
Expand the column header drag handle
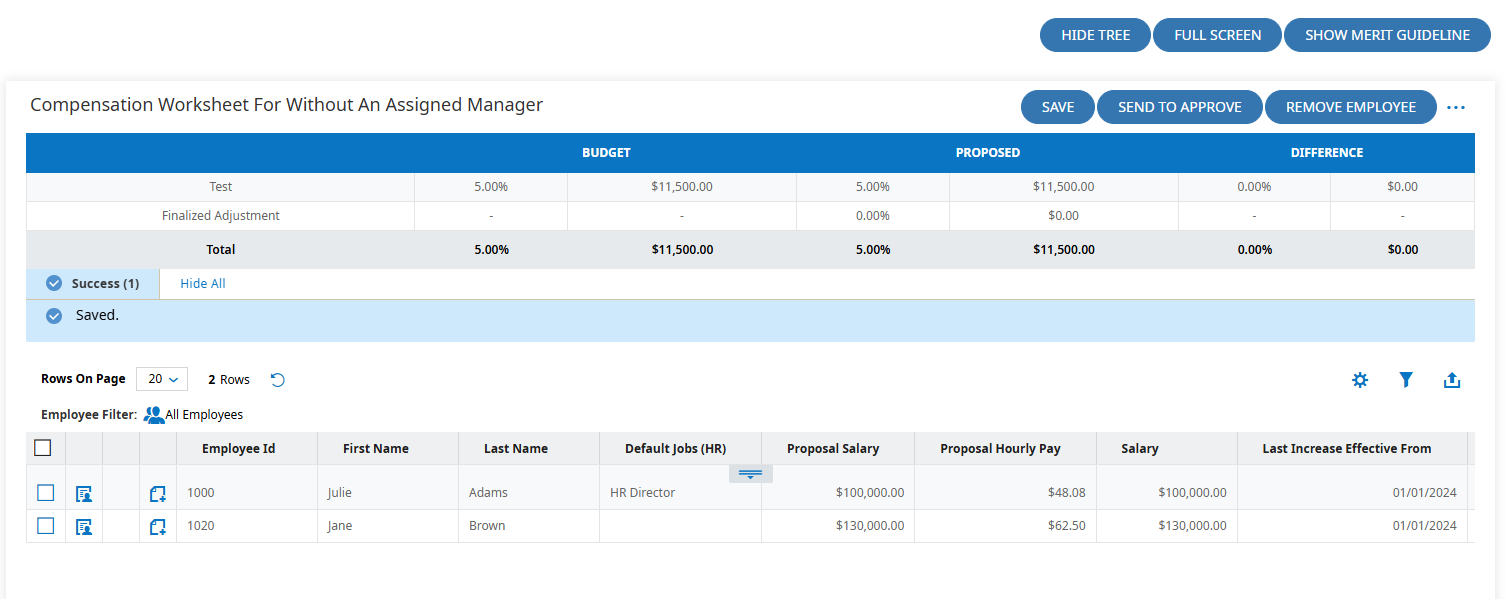click(751, 474)
